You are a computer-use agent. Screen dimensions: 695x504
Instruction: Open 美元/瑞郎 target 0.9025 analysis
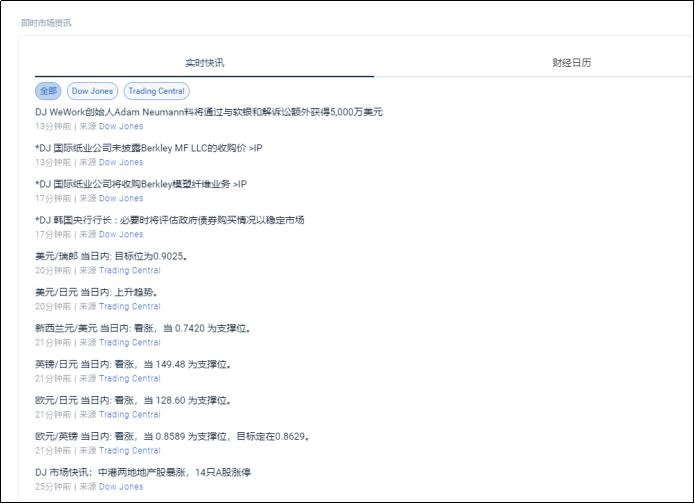click(111, 256)
